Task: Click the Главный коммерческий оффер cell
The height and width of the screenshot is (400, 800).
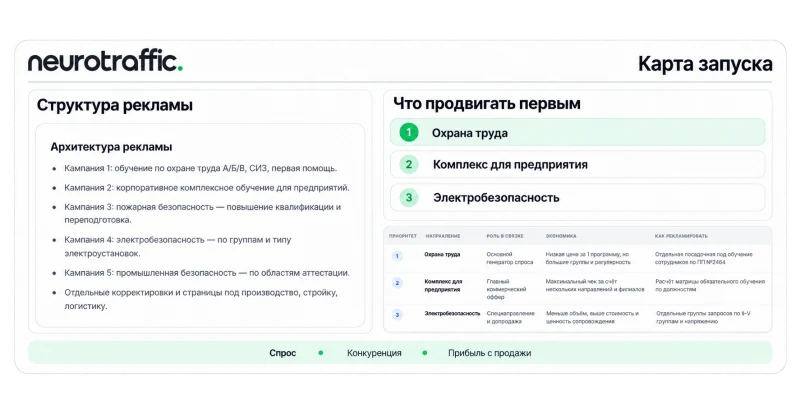Action: (x=506, y=289)
